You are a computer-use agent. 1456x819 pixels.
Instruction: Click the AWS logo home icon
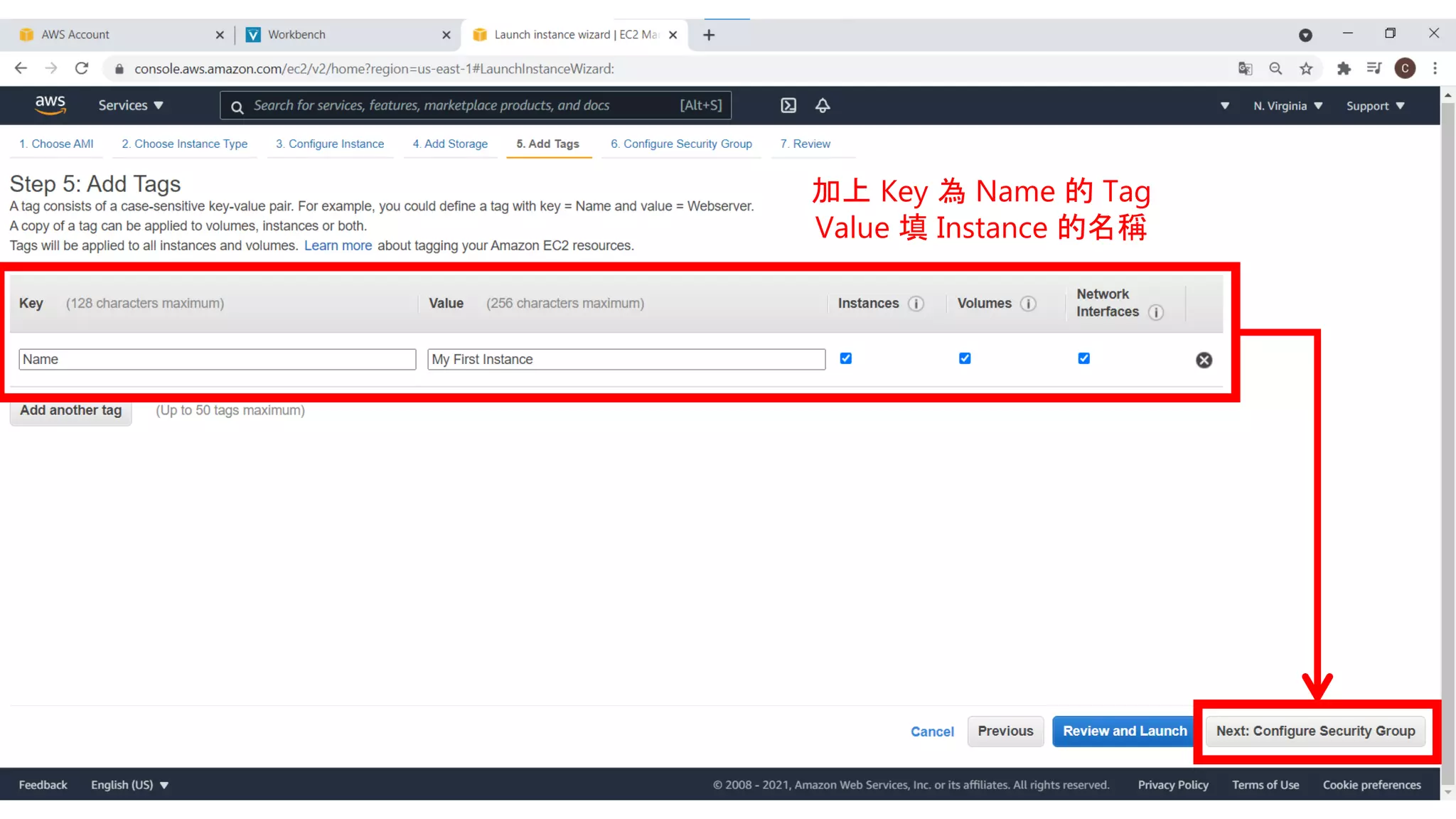point(50,105)
